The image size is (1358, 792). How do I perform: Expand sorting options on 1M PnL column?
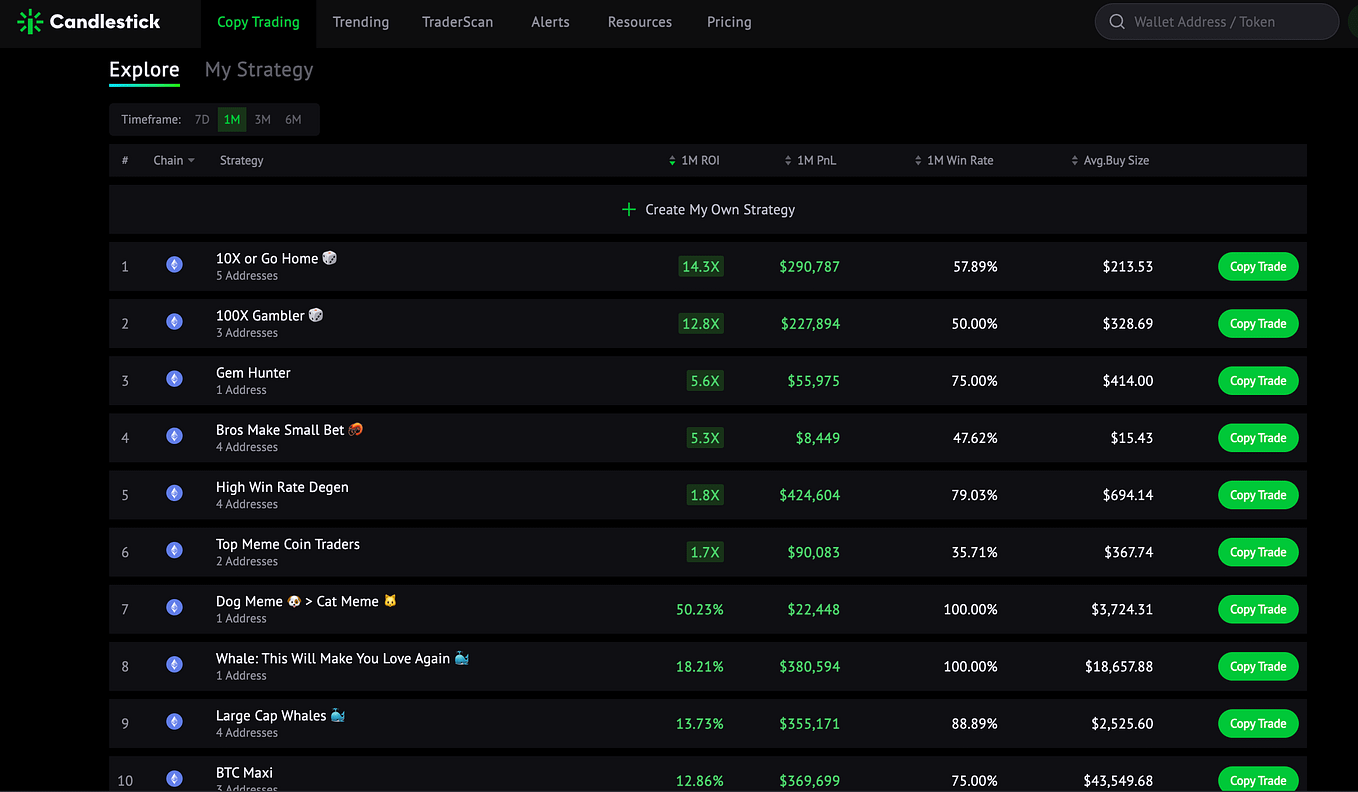point(788,159)
